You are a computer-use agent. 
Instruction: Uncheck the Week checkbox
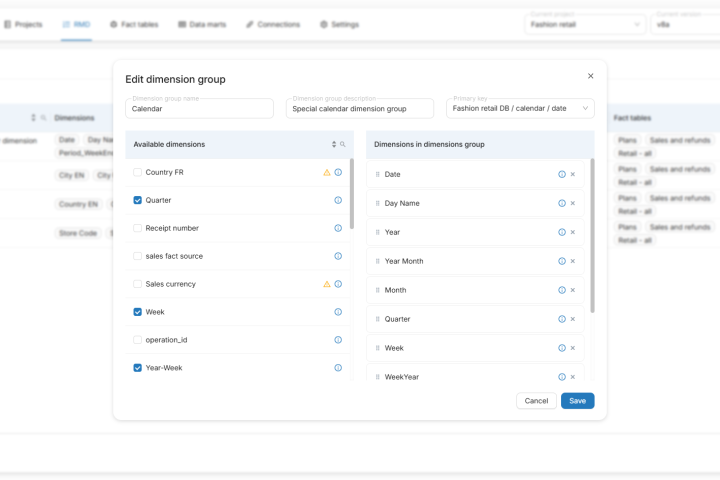[x=137, y=312]
